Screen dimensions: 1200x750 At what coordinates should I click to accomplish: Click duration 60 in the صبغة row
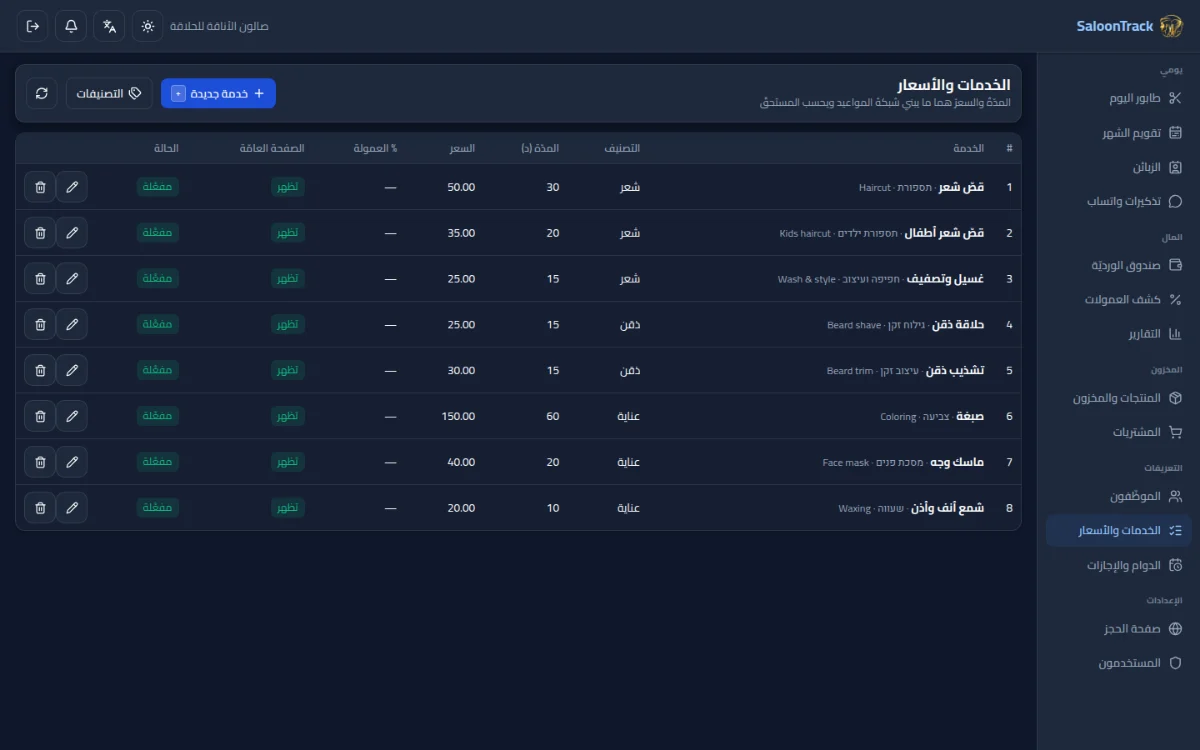553,416
